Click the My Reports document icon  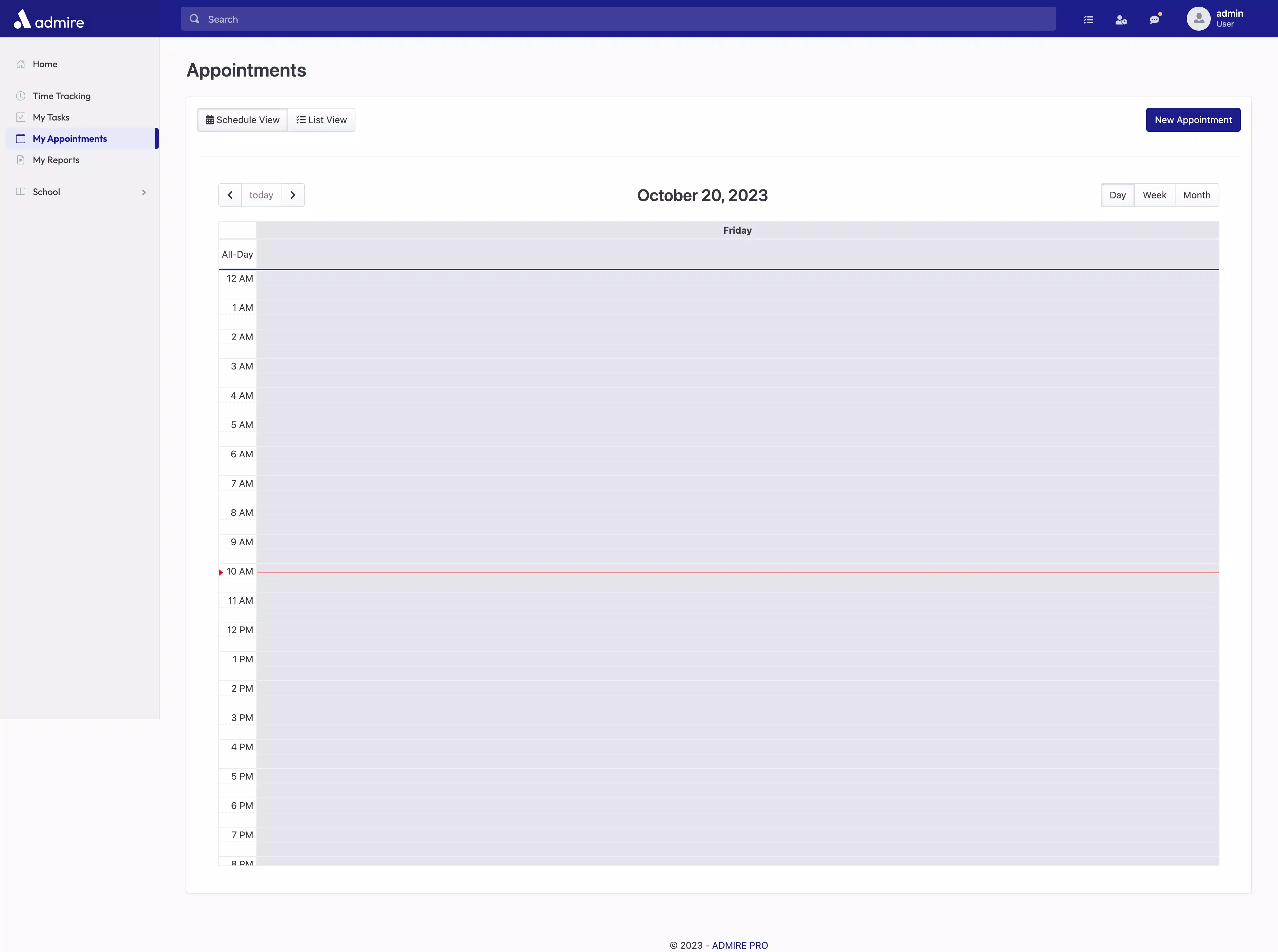click(x=21, y=160)
